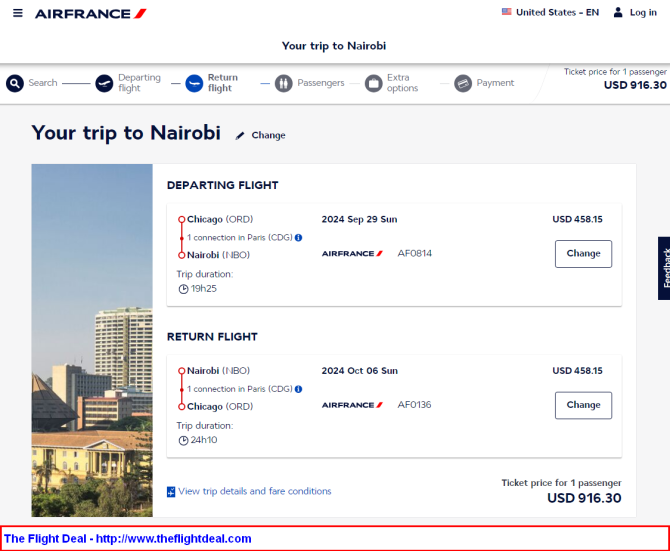Click the pencil edit icon near title

[240, 135]
